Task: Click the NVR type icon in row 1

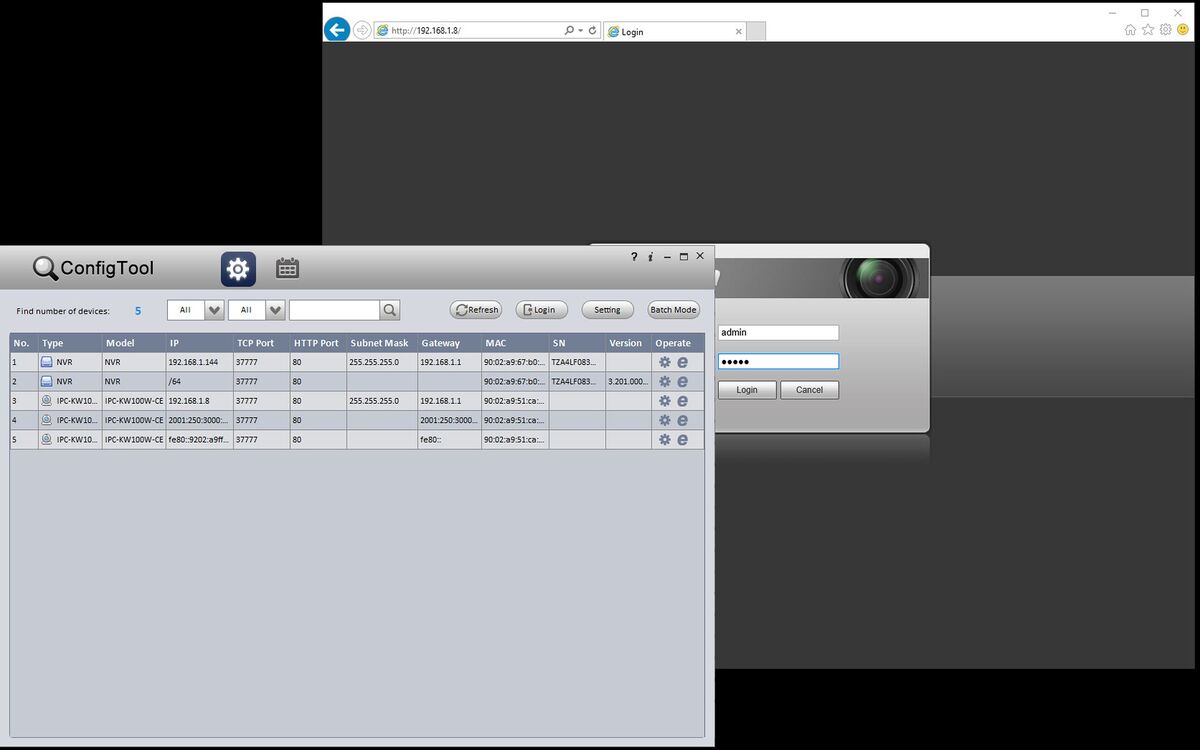Action: [46, 362]
